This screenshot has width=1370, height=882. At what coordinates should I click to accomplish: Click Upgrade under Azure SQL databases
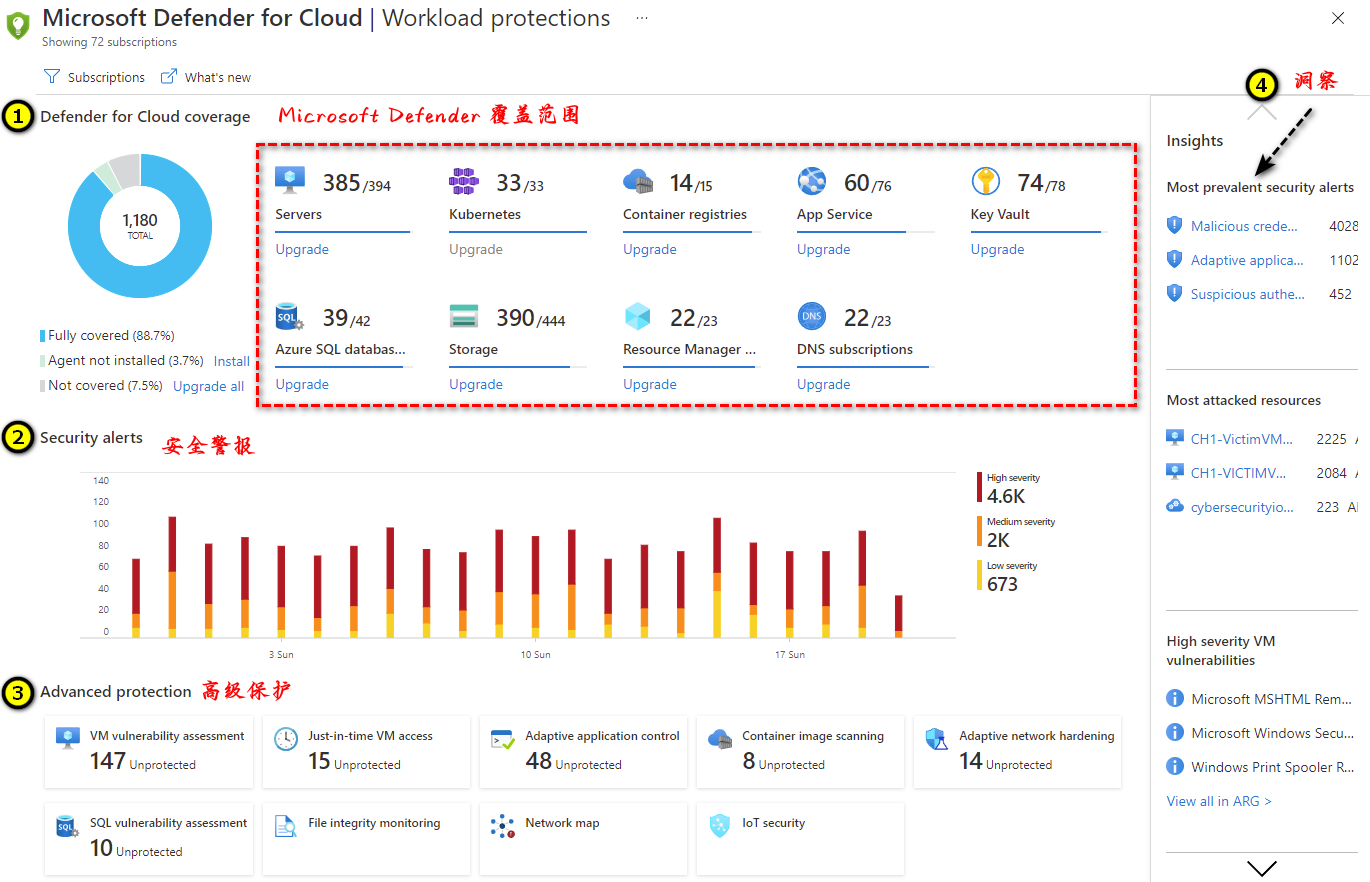(302, 384)
